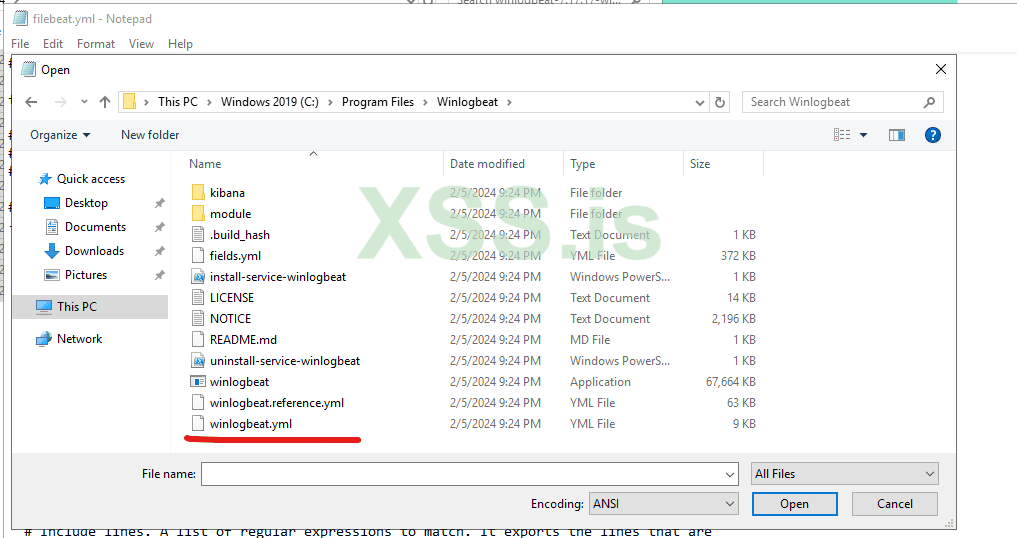Select Downloads in navigation pane

click(x=94, y=251)
